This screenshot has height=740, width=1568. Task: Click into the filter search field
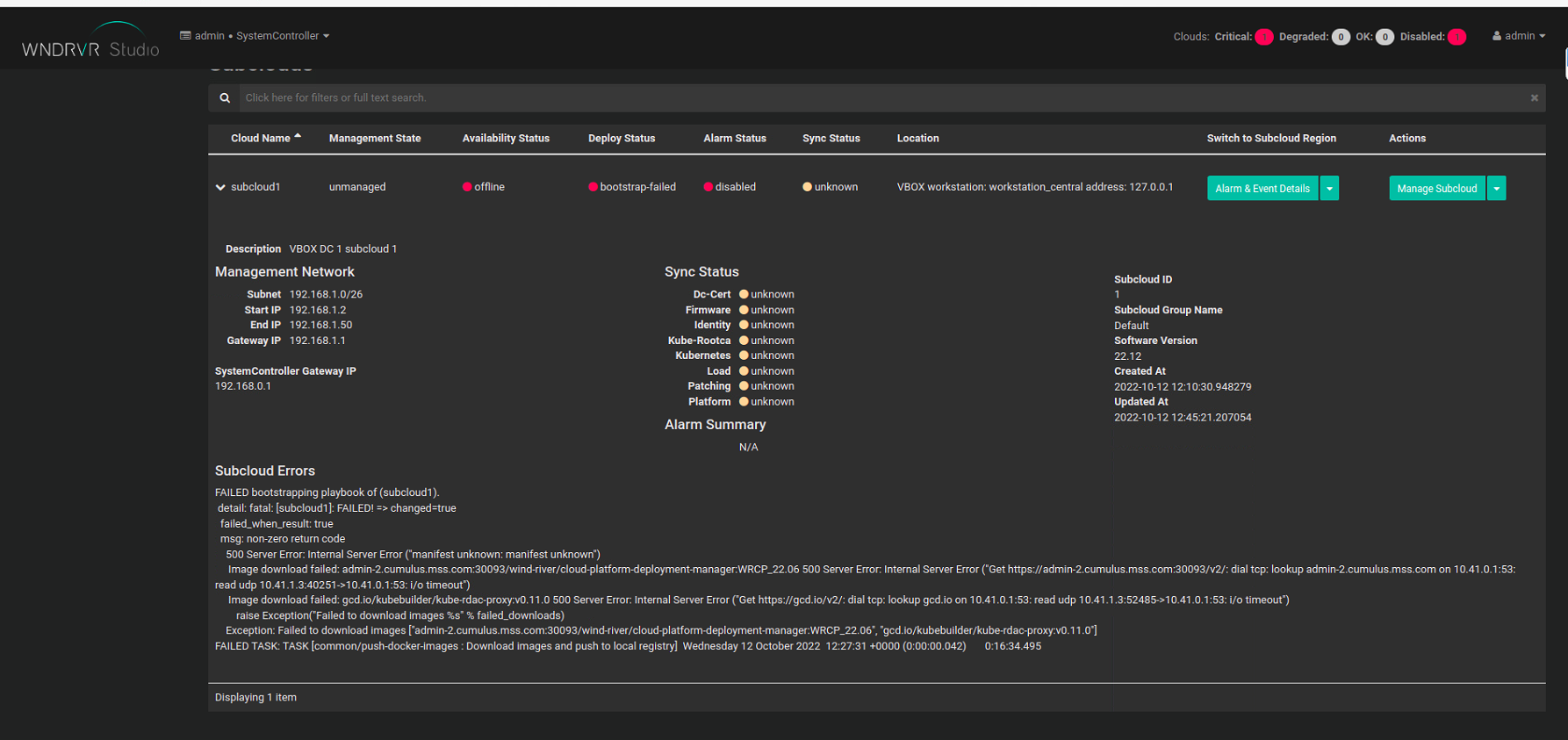click(878, 98)
